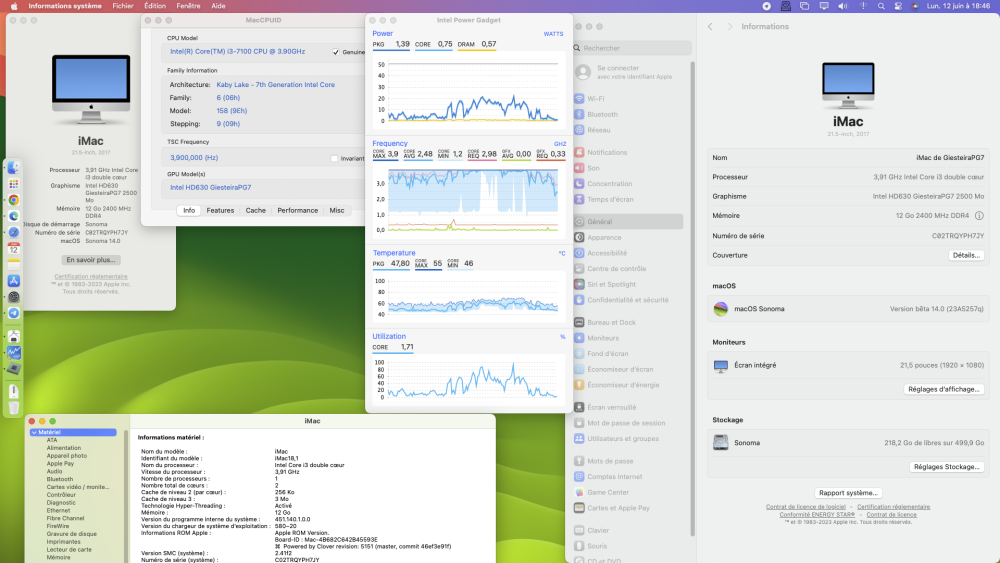Open Réglages Stockage button
1000x563 pixels.
(946, 467)
